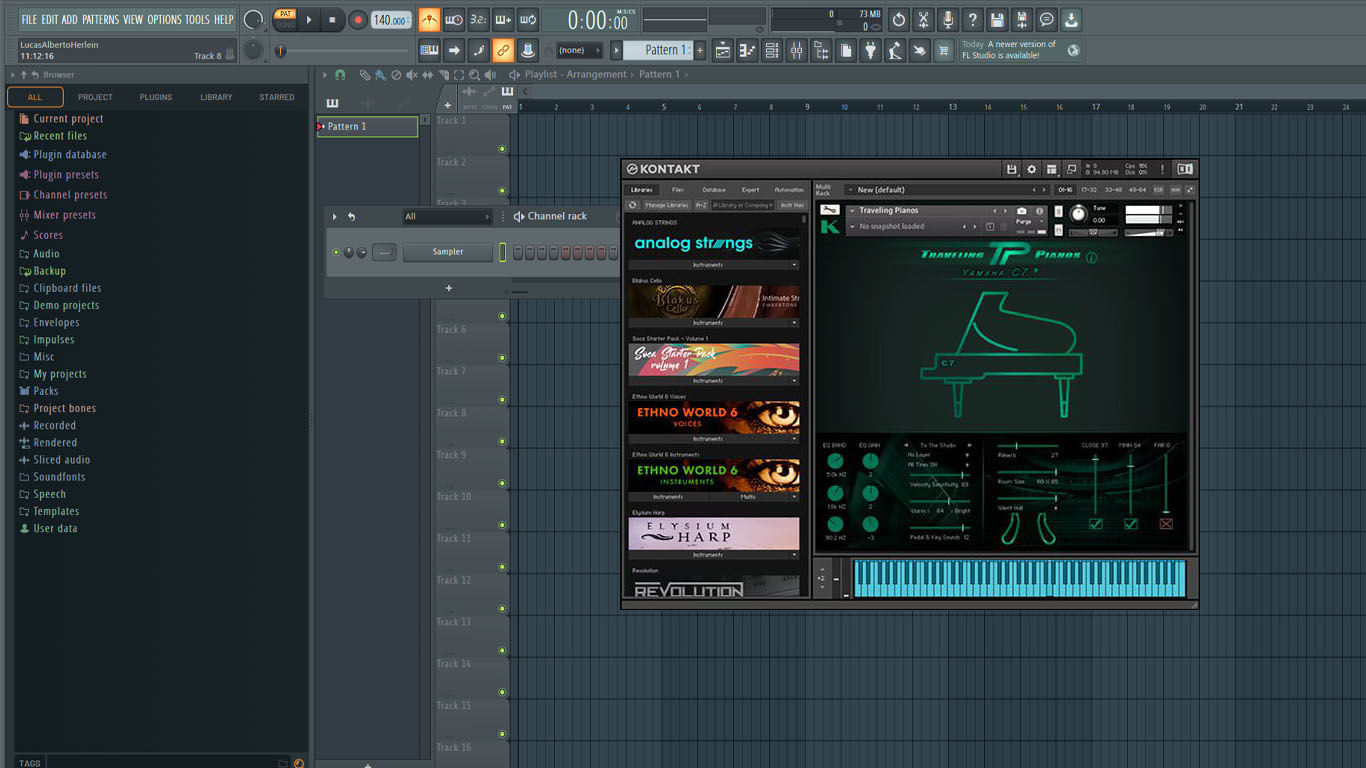Click the Play transport button
The image size is (1366, 768).
click(x=309, y=19)
